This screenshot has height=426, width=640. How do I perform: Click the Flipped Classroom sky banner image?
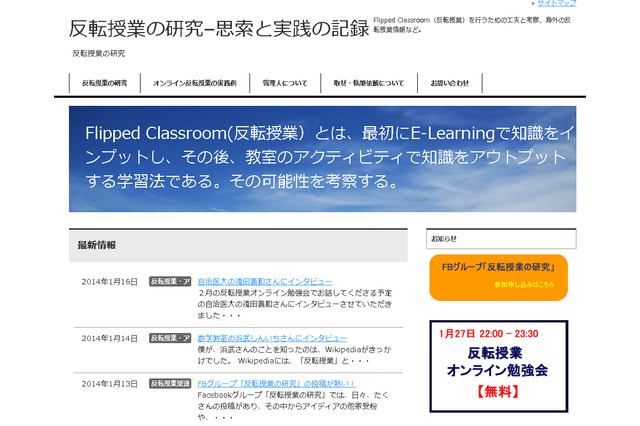[x=322, y=159]
